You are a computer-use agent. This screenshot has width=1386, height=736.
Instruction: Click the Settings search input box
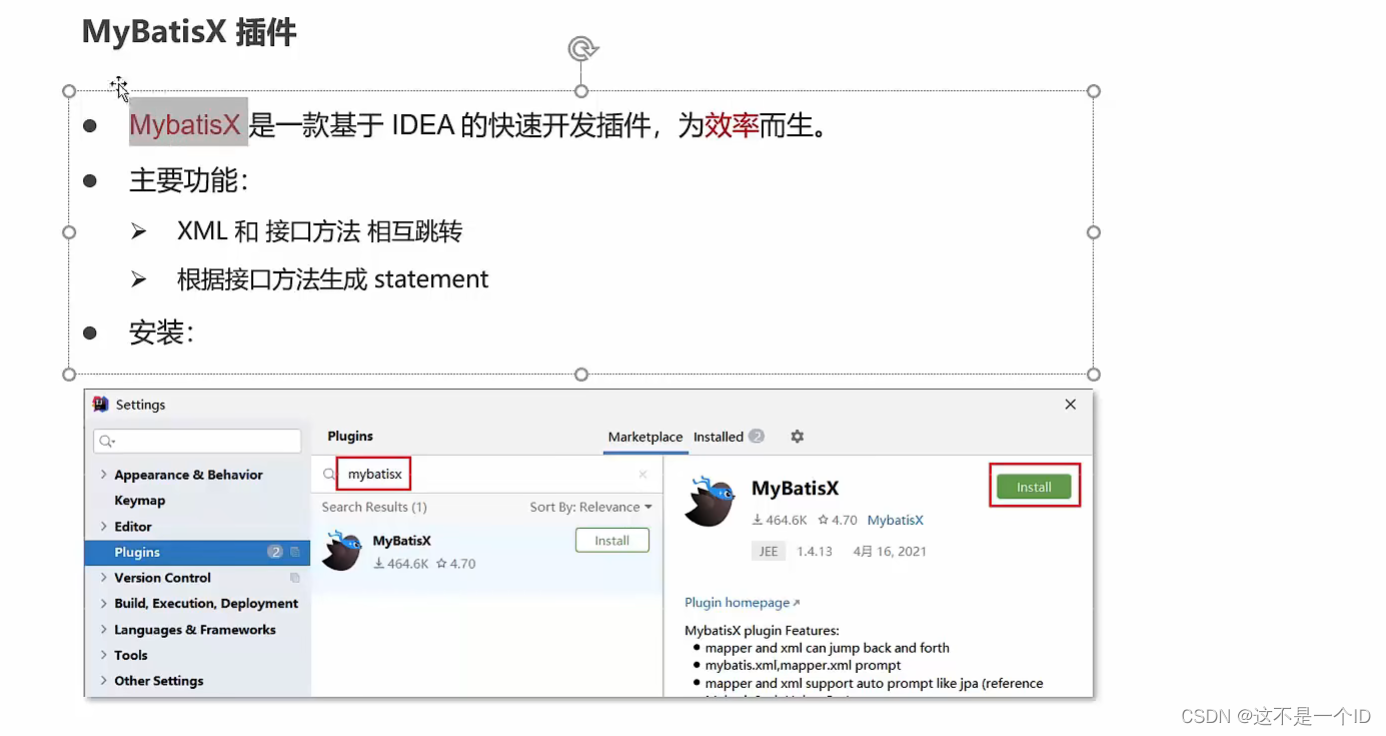tap(198, 441)
